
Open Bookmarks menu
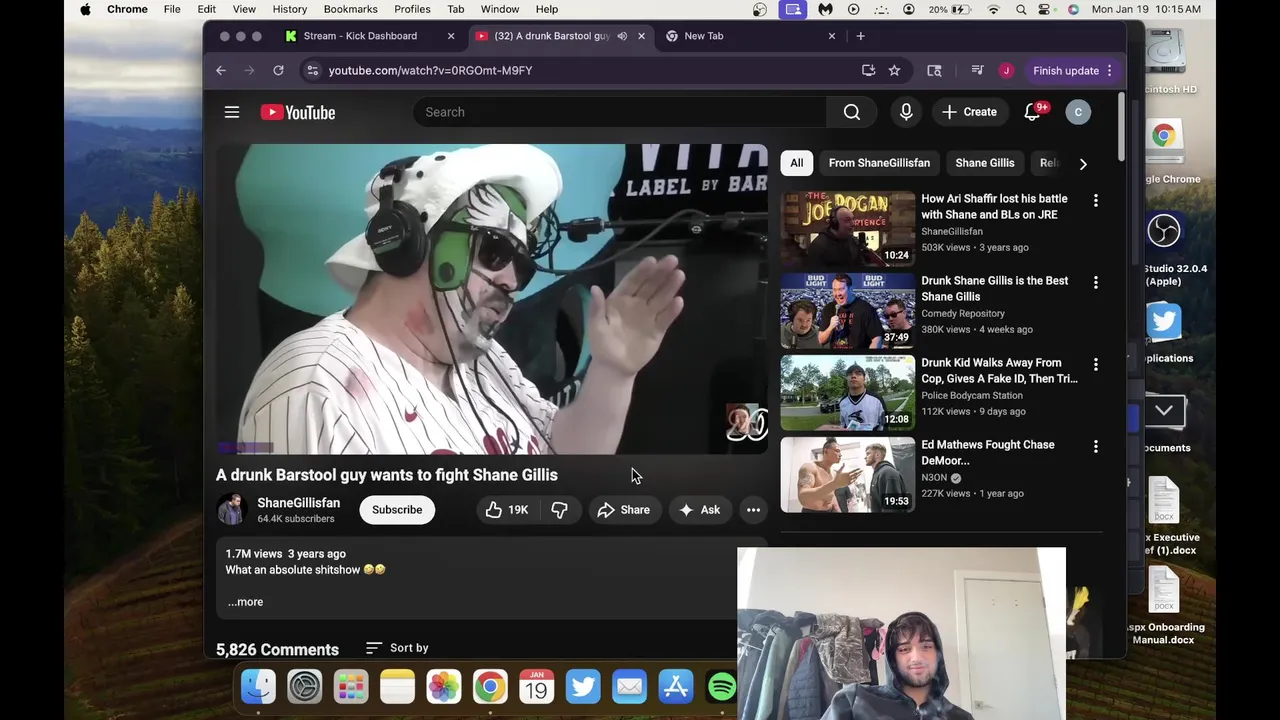350,9
